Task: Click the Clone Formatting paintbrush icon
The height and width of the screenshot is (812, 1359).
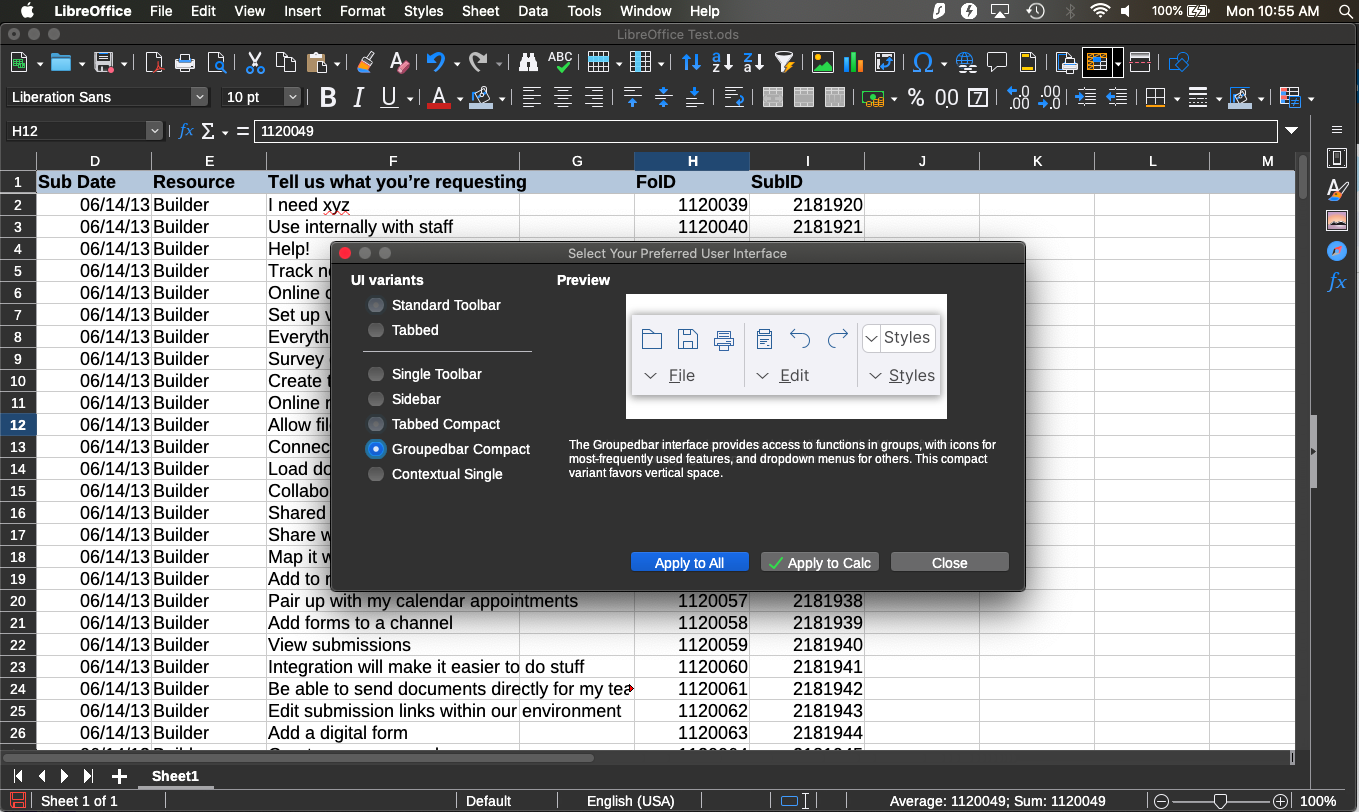Action: click(366, 63)
